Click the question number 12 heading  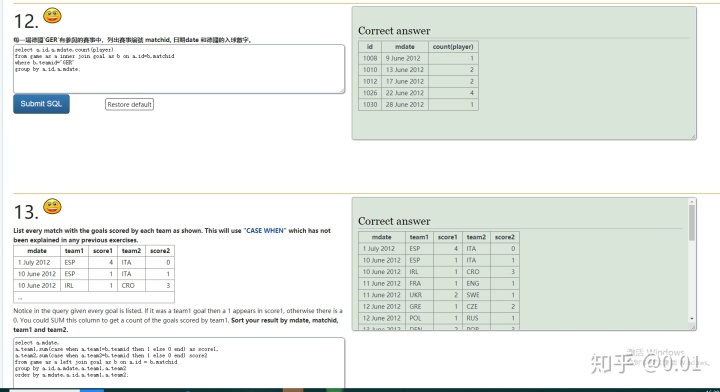click(26, 22)
